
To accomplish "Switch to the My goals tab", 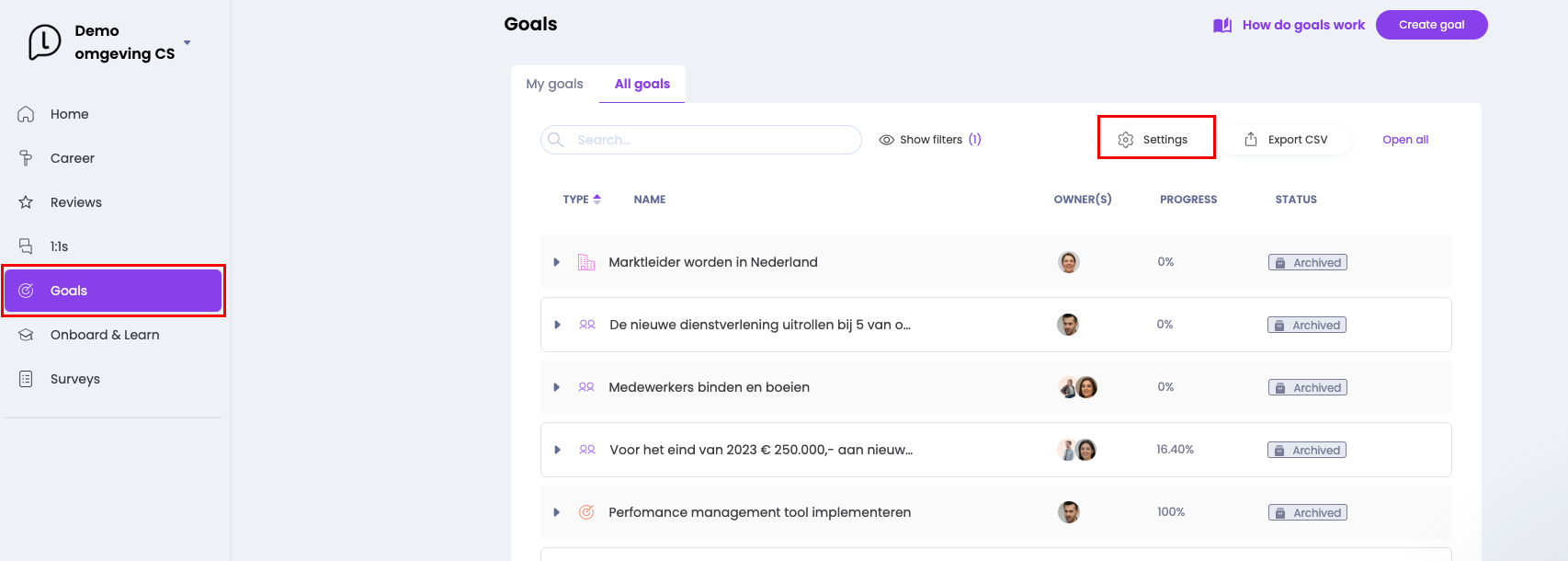I will point(554,84).
